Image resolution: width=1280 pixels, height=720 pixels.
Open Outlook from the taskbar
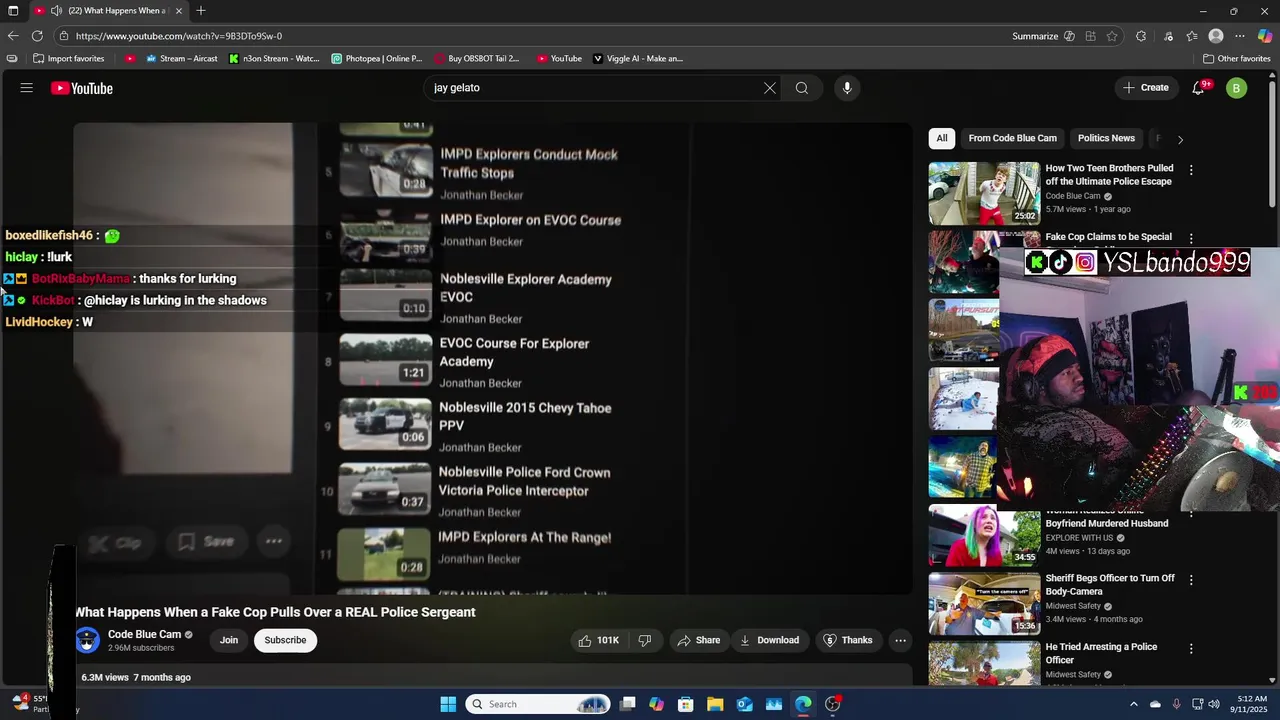point(745,704)
